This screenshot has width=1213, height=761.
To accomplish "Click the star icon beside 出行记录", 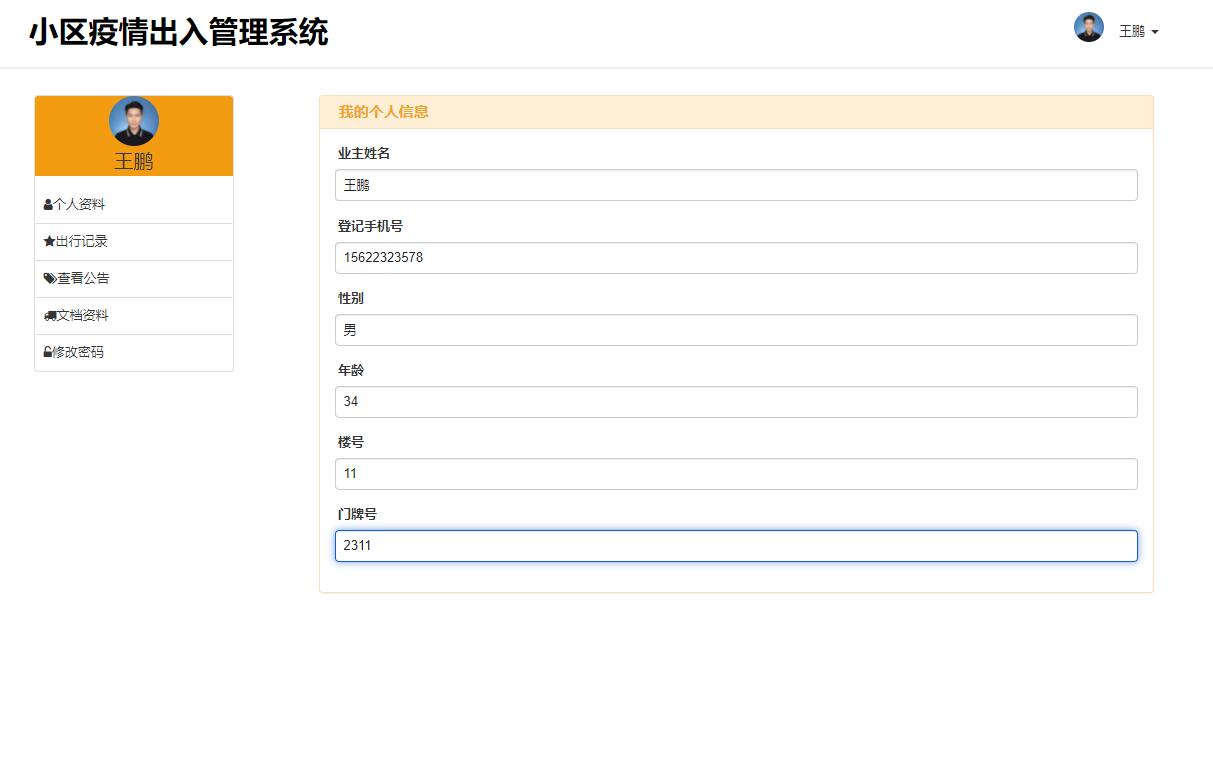I will 47,241.
